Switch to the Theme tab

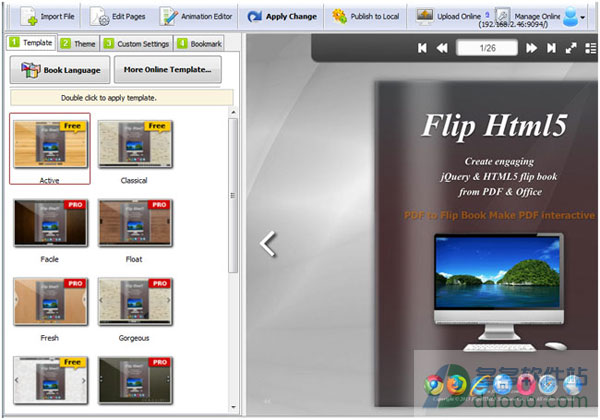click(78, 44)
